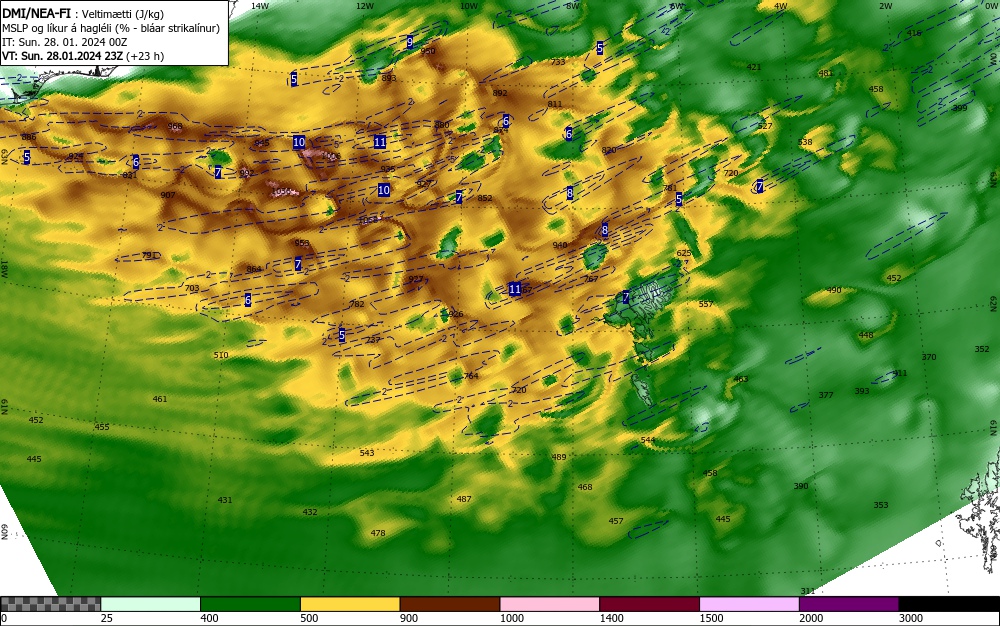Click the checkered 0–25 legend swatch
1000x626 pixels.
tap(50, 604)
